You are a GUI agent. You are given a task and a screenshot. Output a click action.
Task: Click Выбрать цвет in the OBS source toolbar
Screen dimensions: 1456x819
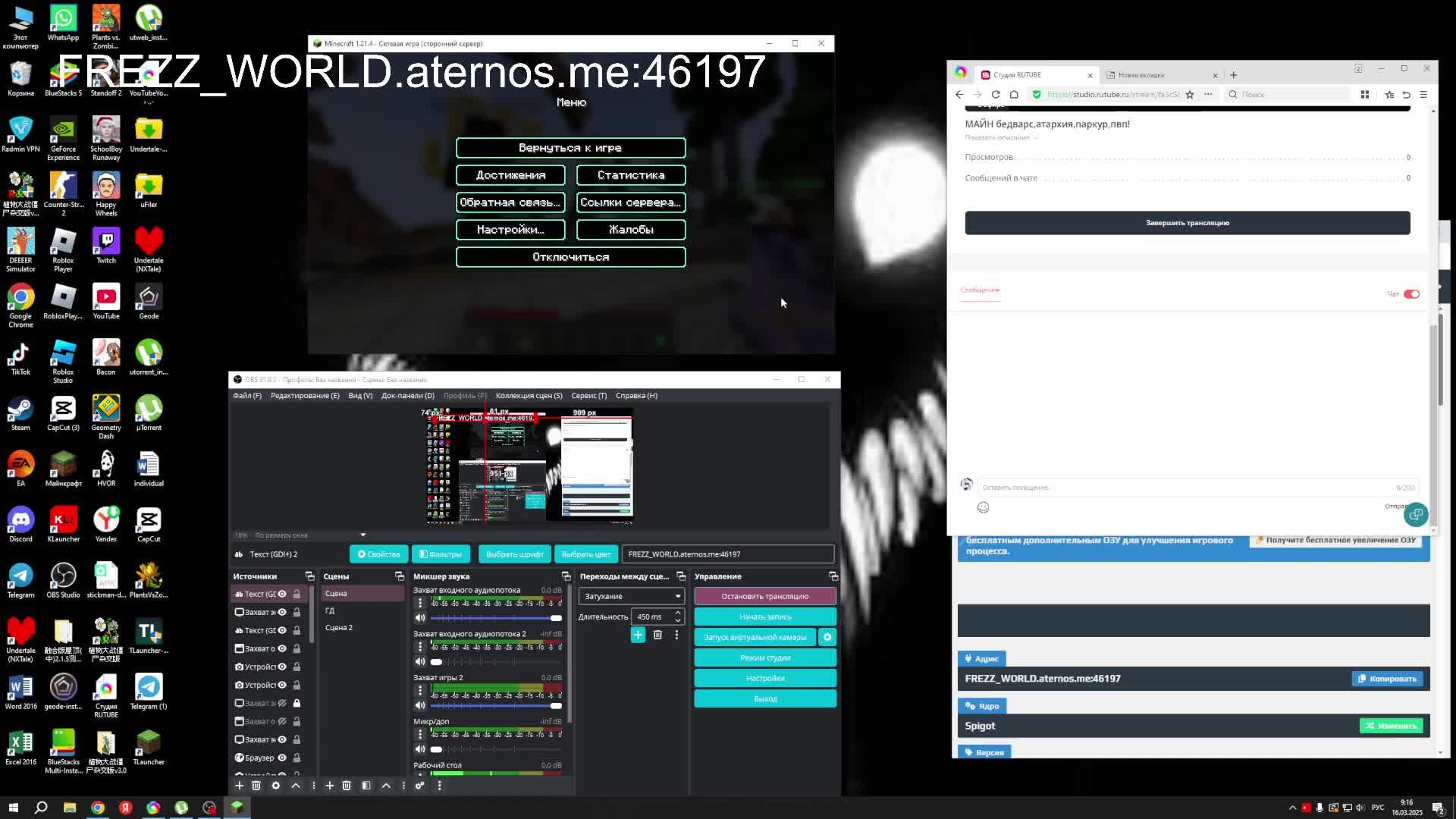tap(586, 554)
